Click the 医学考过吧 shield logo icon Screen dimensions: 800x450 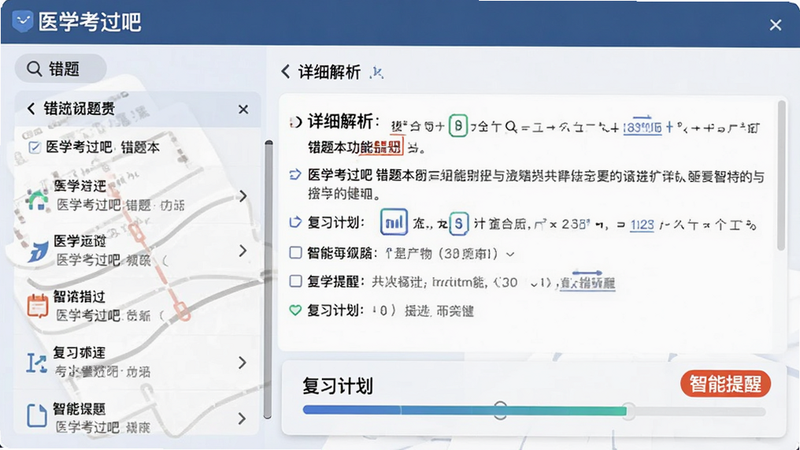22,21
